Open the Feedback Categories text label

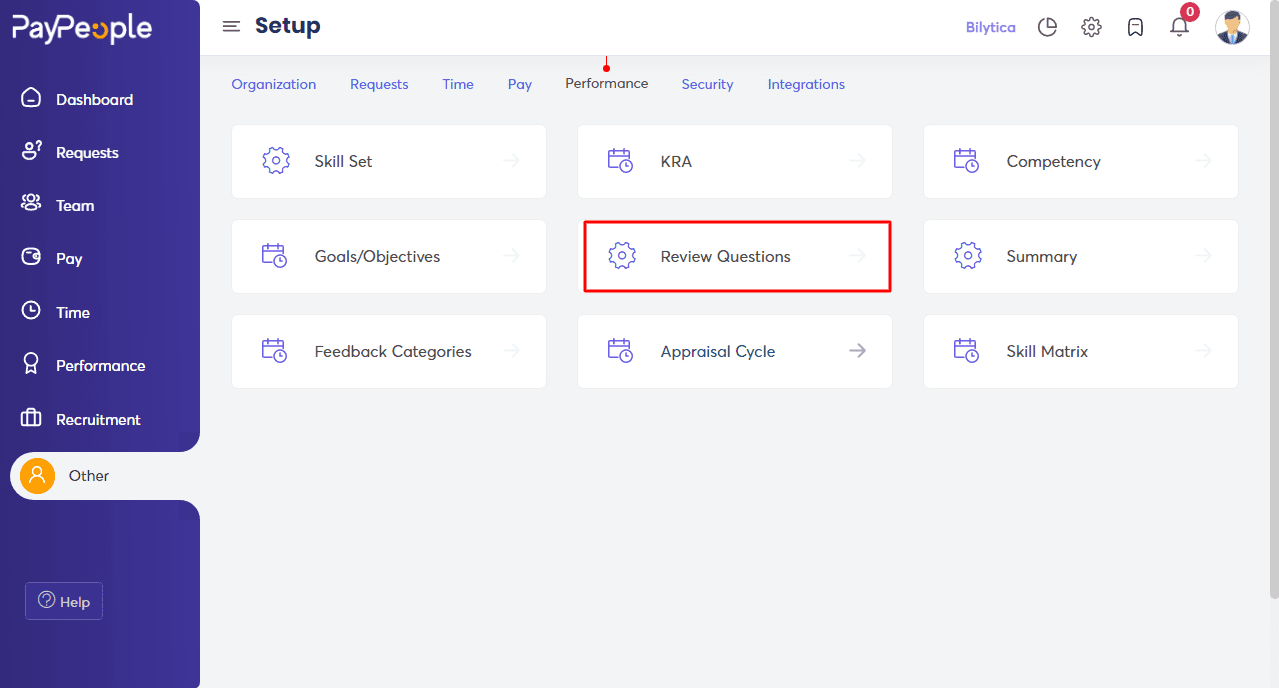pyautogui.click(x=393, y=351)
